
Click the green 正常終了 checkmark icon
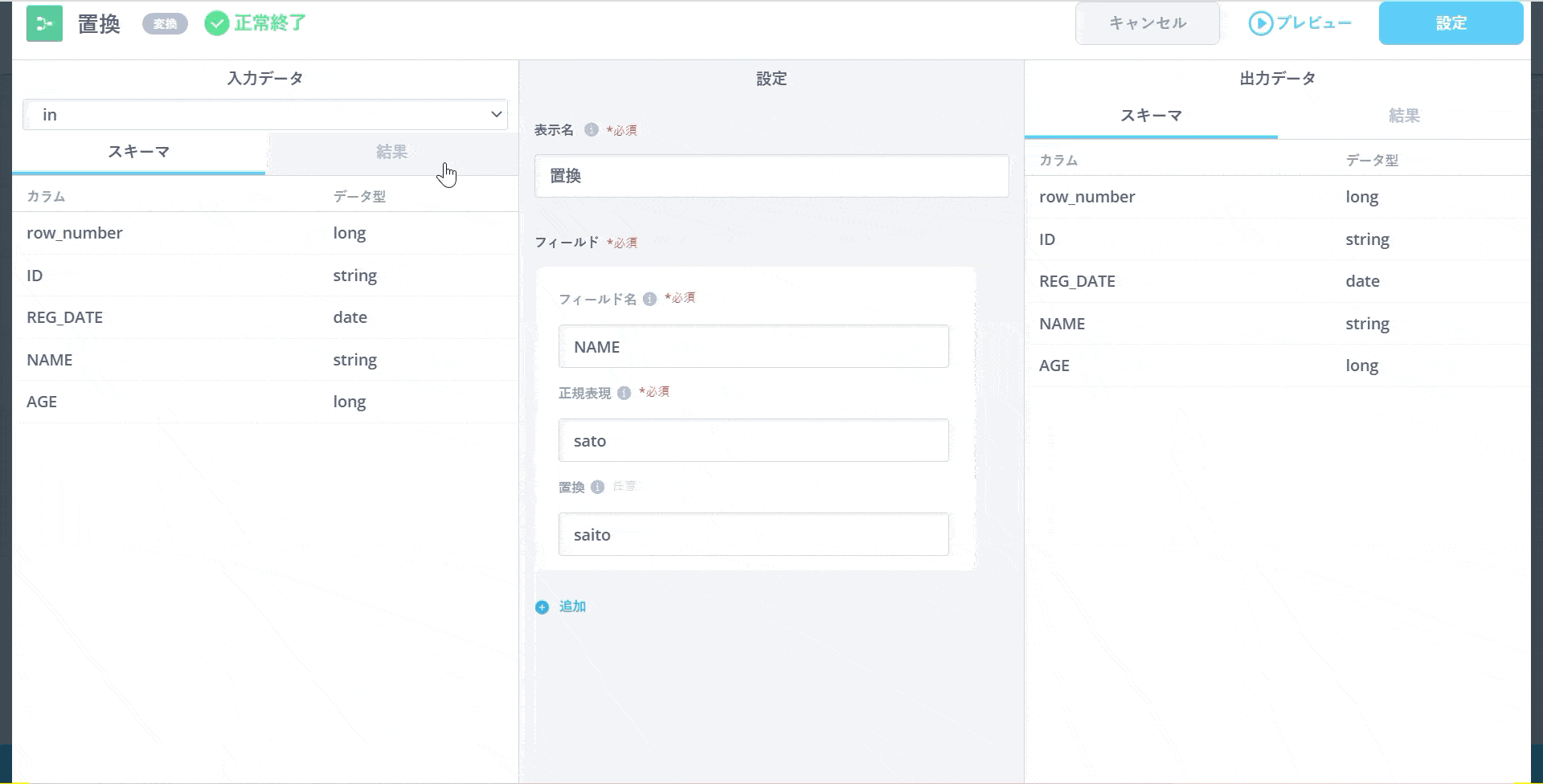[x=216, y=24]
